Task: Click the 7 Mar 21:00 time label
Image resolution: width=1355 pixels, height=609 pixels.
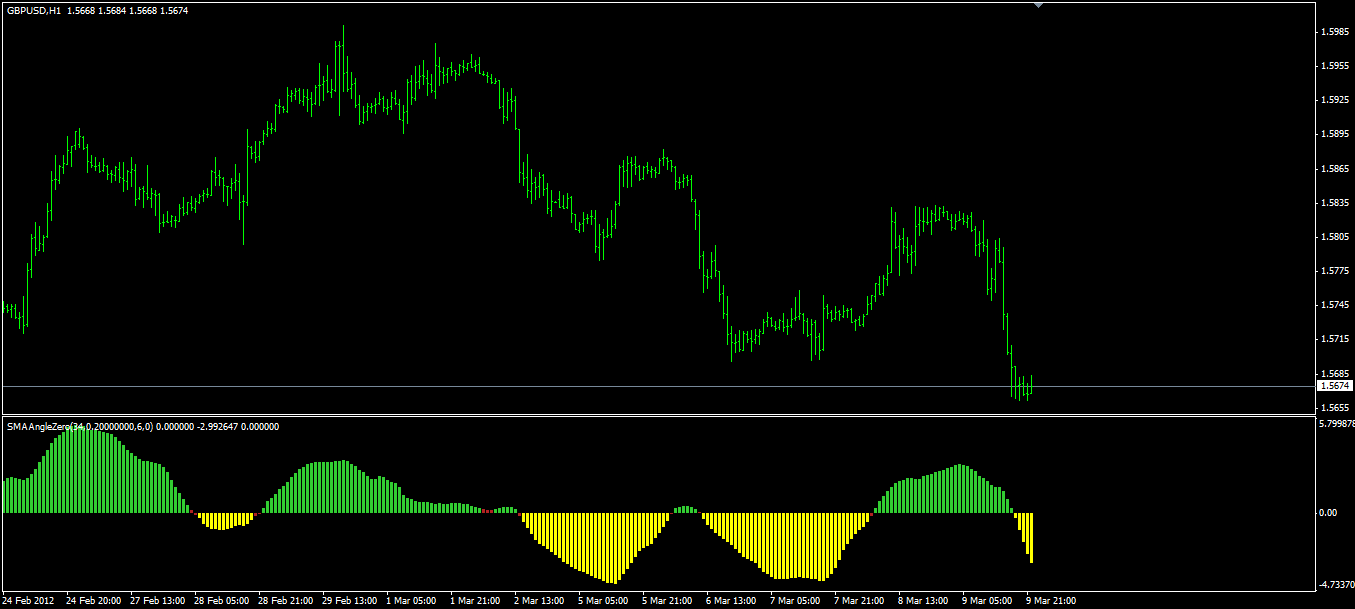Action: [860, 601]
